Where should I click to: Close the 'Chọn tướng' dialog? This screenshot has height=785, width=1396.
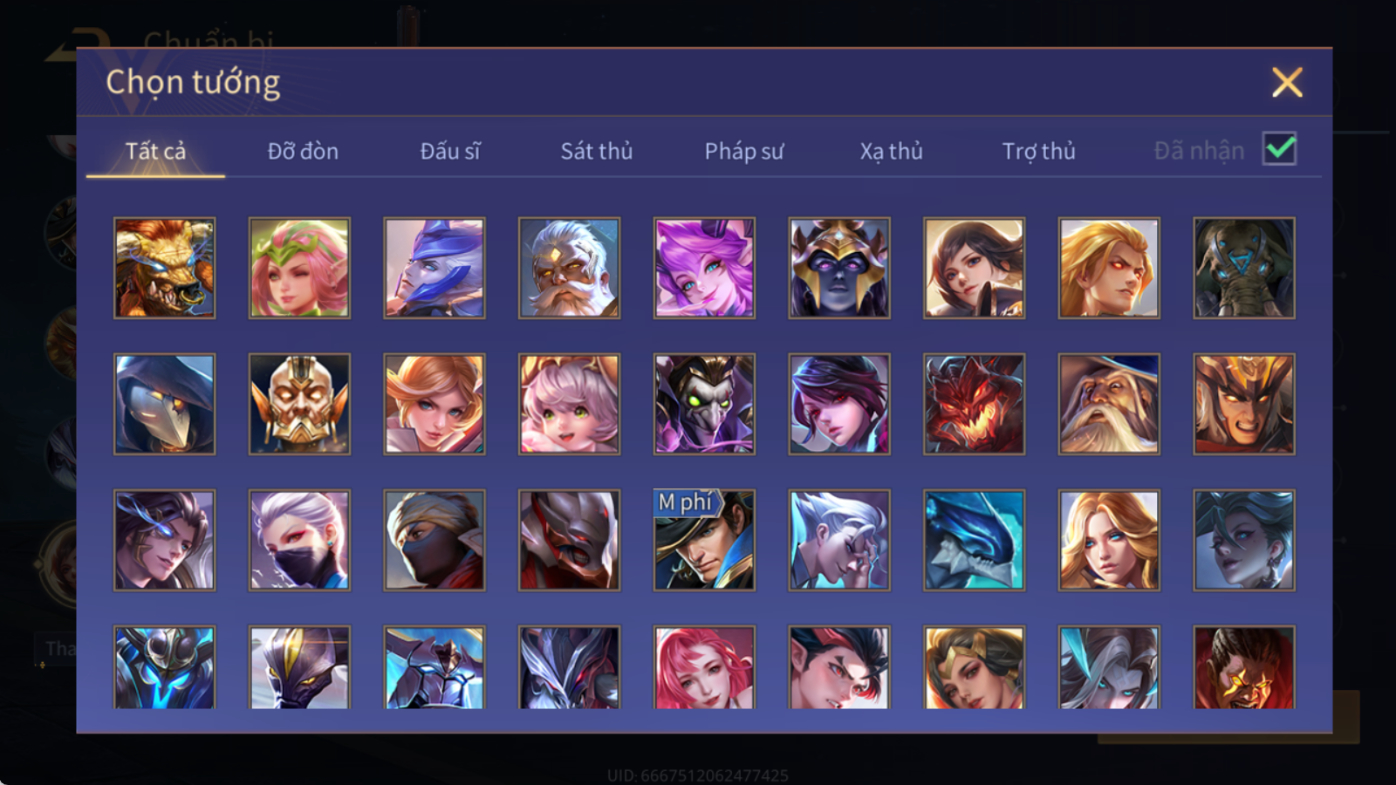1287,82
